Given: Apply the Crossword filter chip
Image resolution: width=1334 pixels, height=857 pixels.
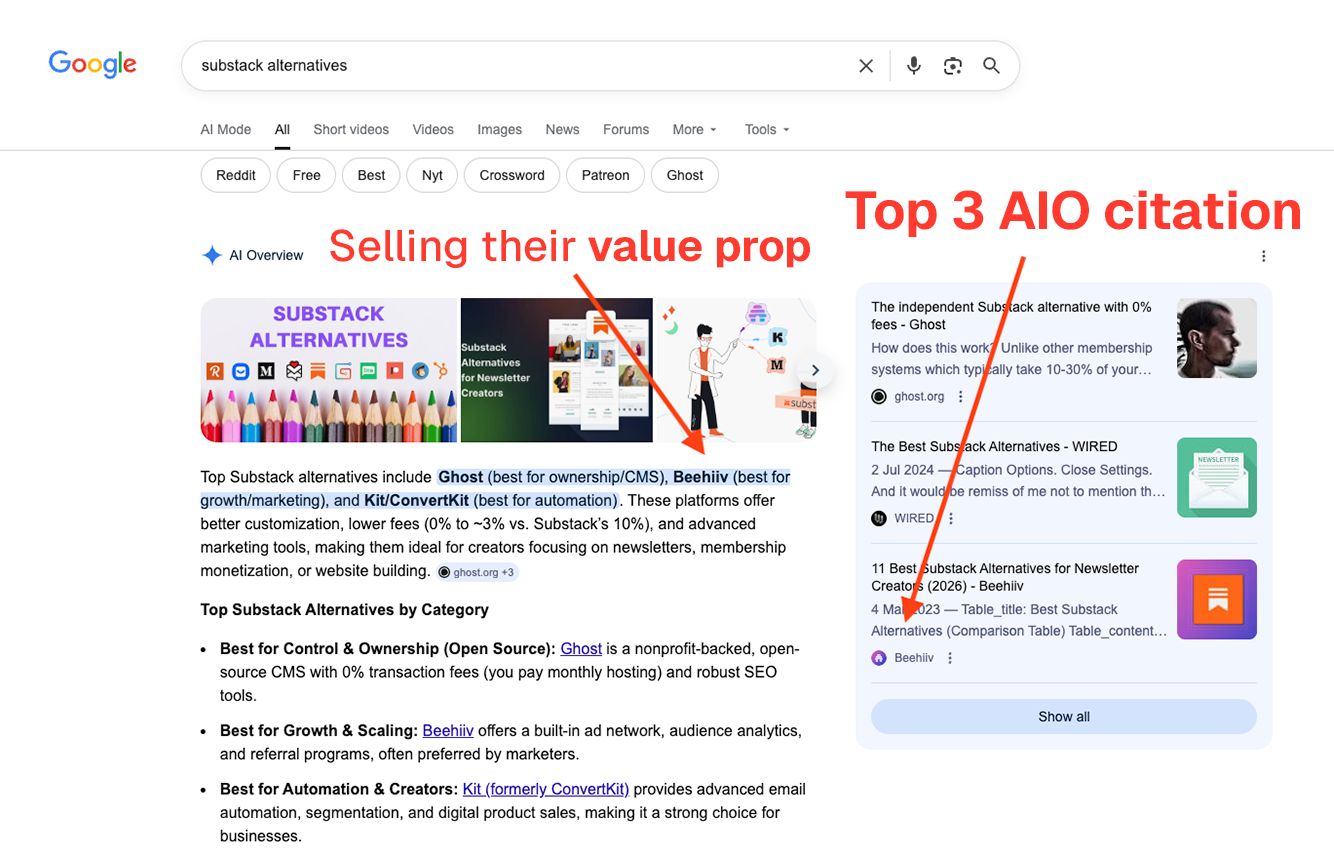Looking at the screenshot, I should [512, 175].
